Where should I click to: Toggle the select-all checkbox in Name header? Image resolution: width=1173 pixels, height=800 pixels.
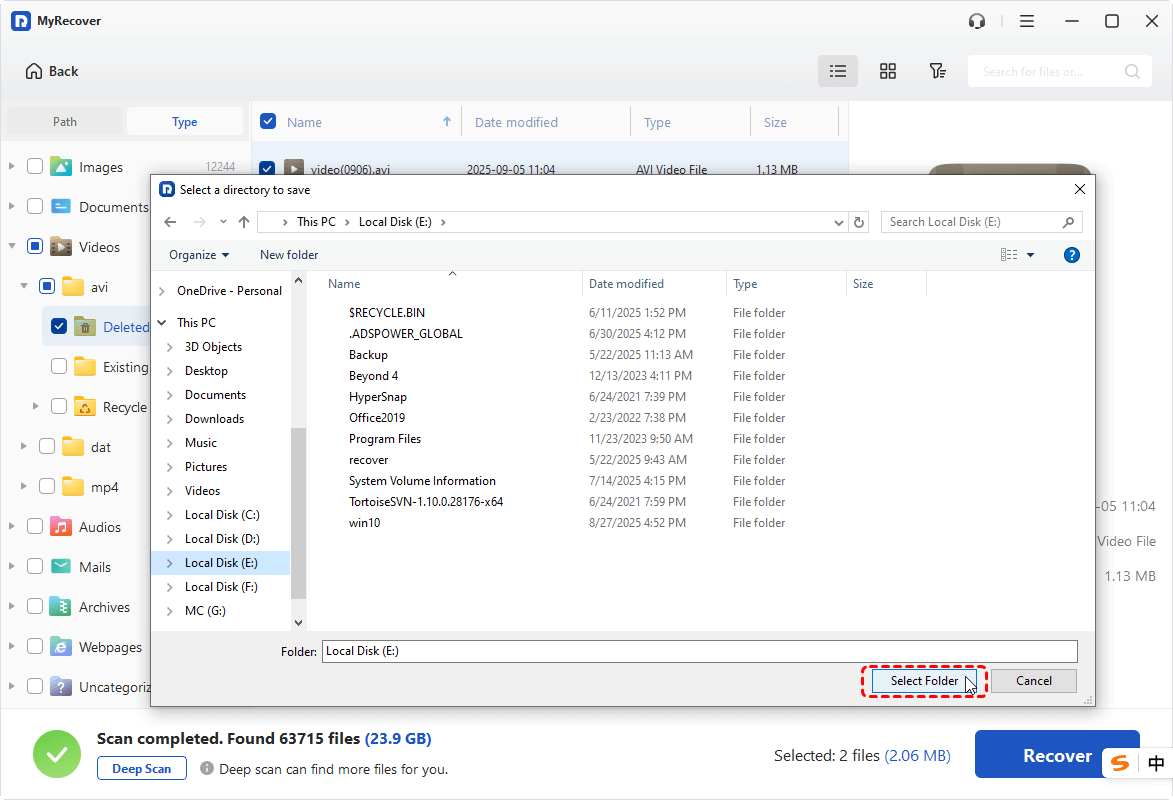pyautogui.click(x=268, y=121)
